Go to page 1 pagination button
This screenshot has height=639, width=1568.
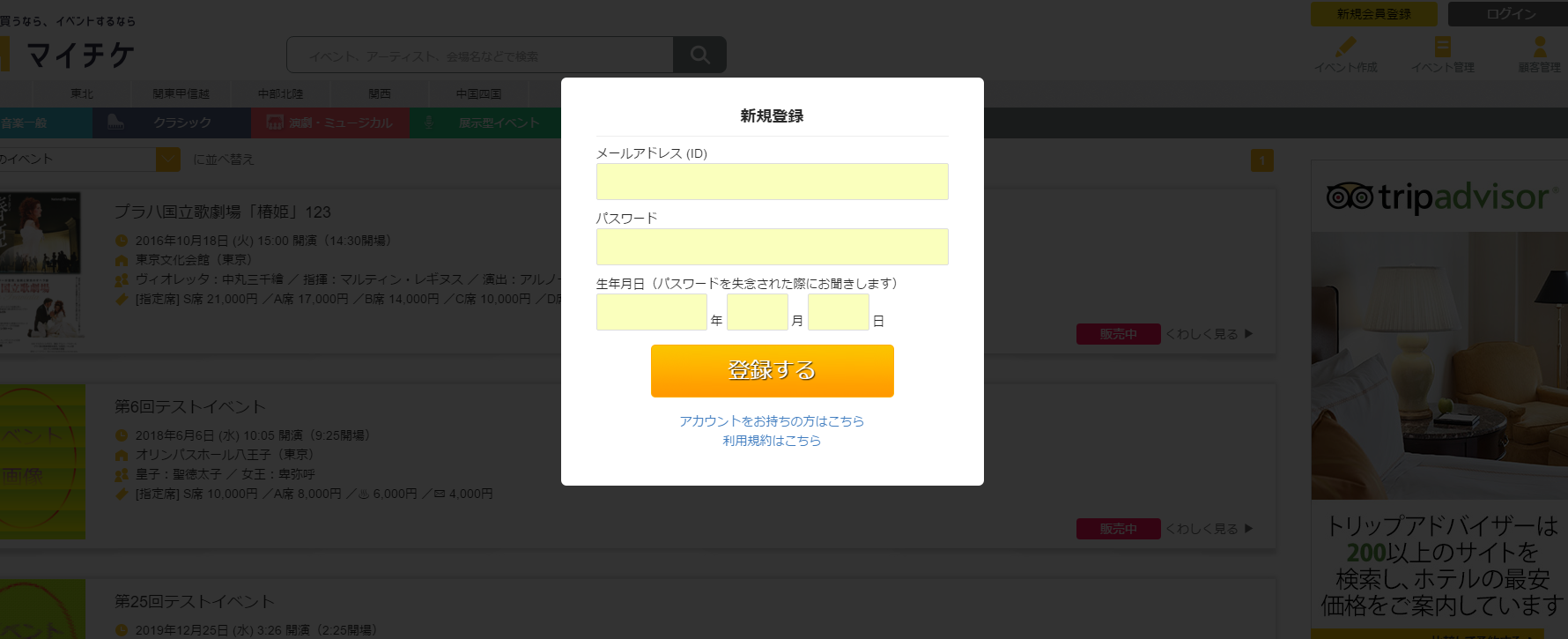click(x=1261, y=160)
